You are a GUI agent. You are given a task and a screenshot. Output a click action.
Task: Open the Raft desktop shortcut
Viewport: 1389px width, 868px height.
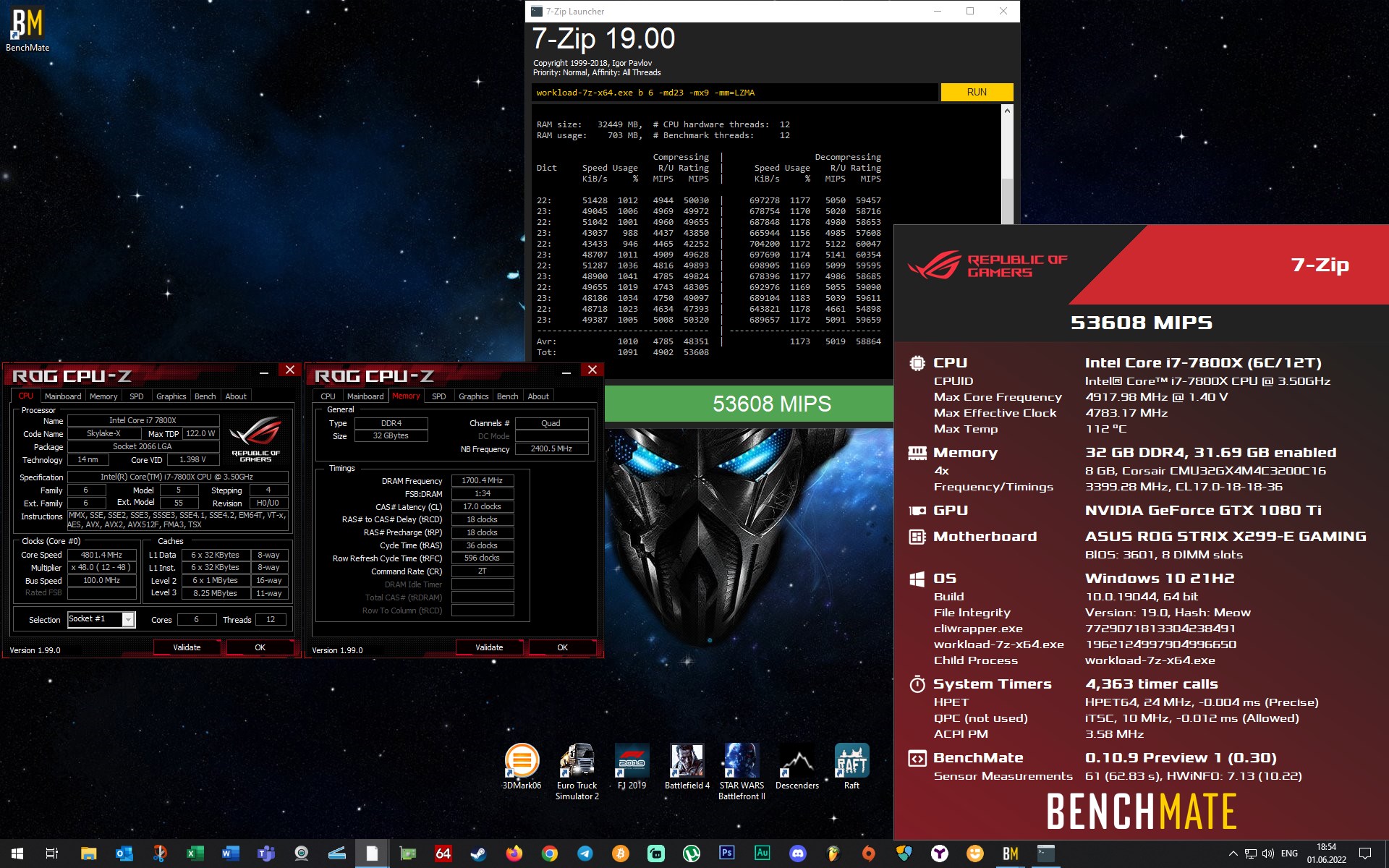coord(851,767)
